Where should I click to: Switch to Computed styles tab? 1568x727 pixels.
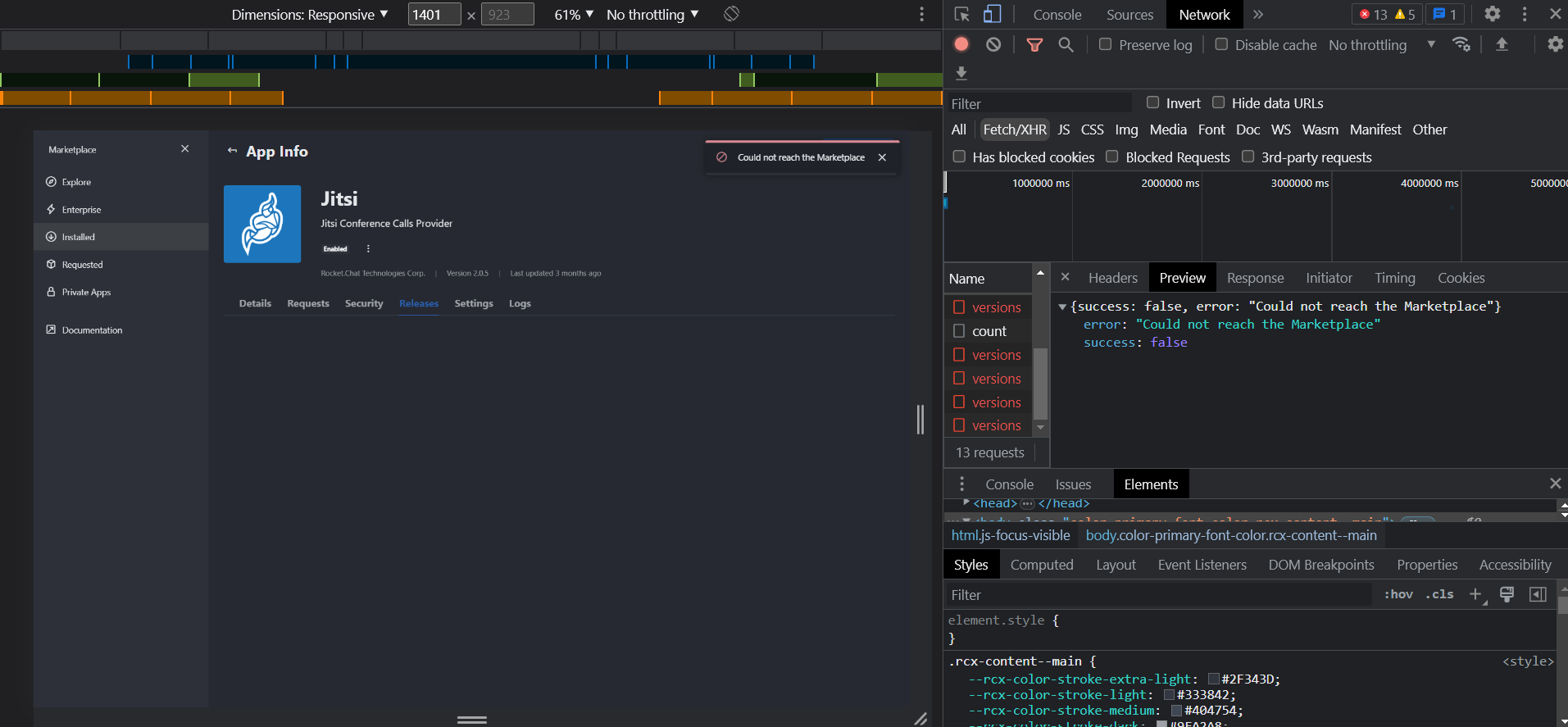[1042, 565]
